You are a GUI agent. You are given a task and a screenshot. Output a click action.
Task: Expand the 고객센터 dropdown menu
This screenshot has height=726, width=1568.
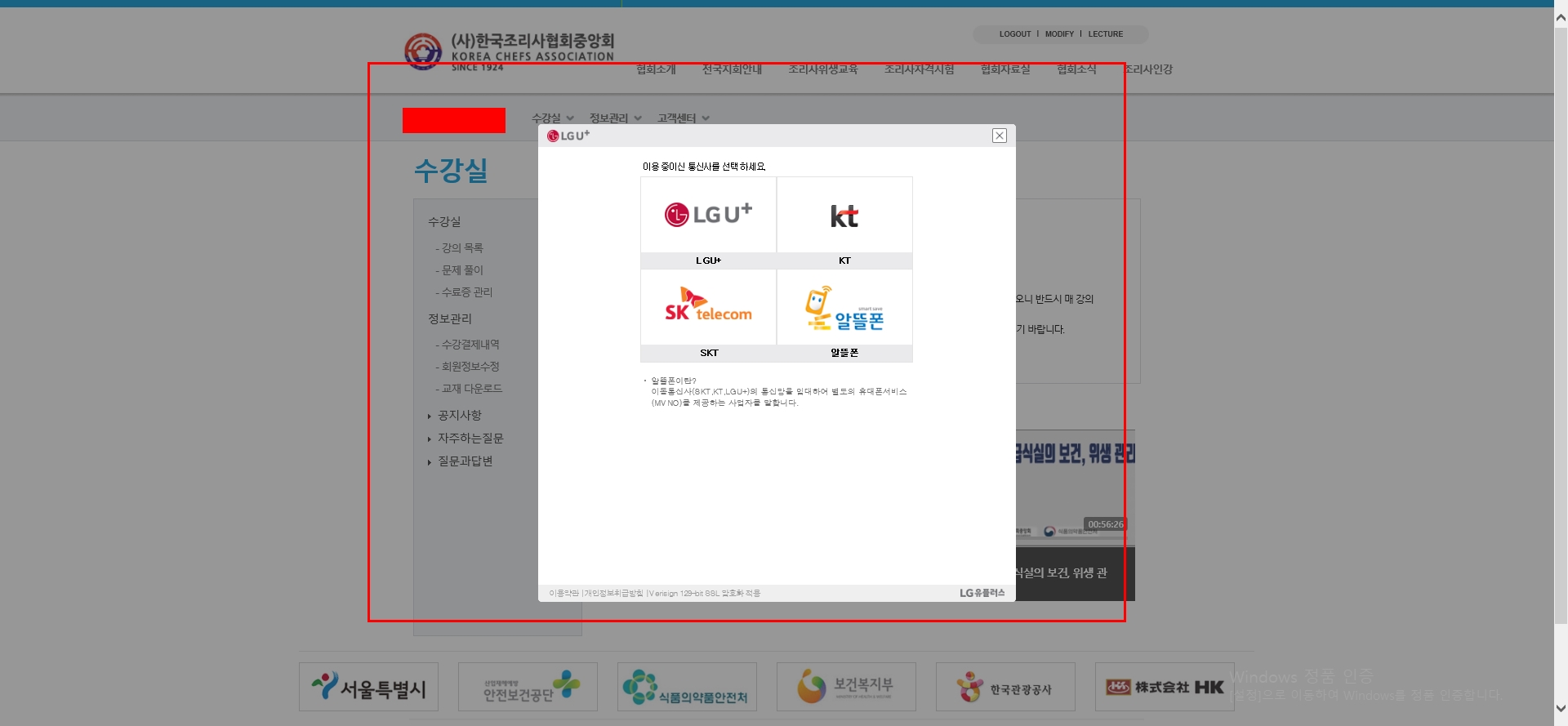pos(683,118)
